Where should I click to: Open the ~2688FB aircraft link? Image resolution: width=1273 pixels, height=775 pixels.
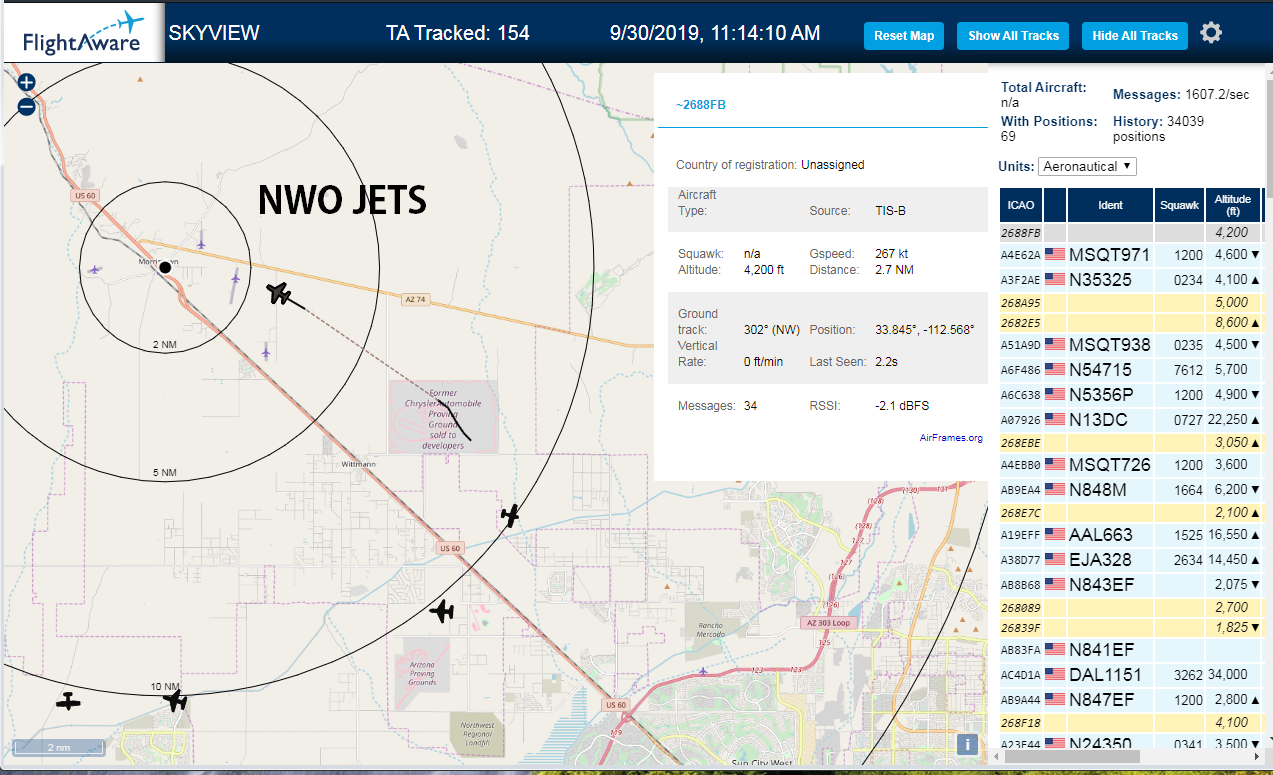pos(701,105)
